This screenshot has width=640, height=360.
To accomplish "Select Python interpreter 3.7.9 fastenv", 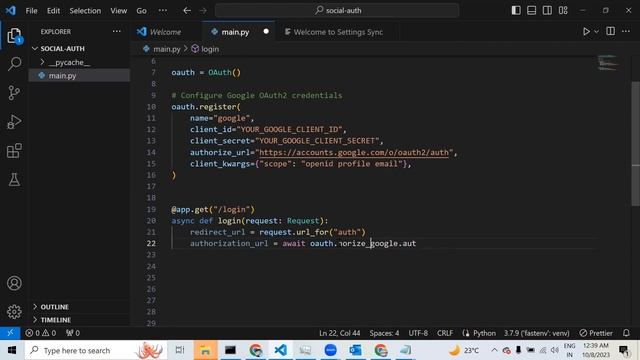I will [536, 333].
